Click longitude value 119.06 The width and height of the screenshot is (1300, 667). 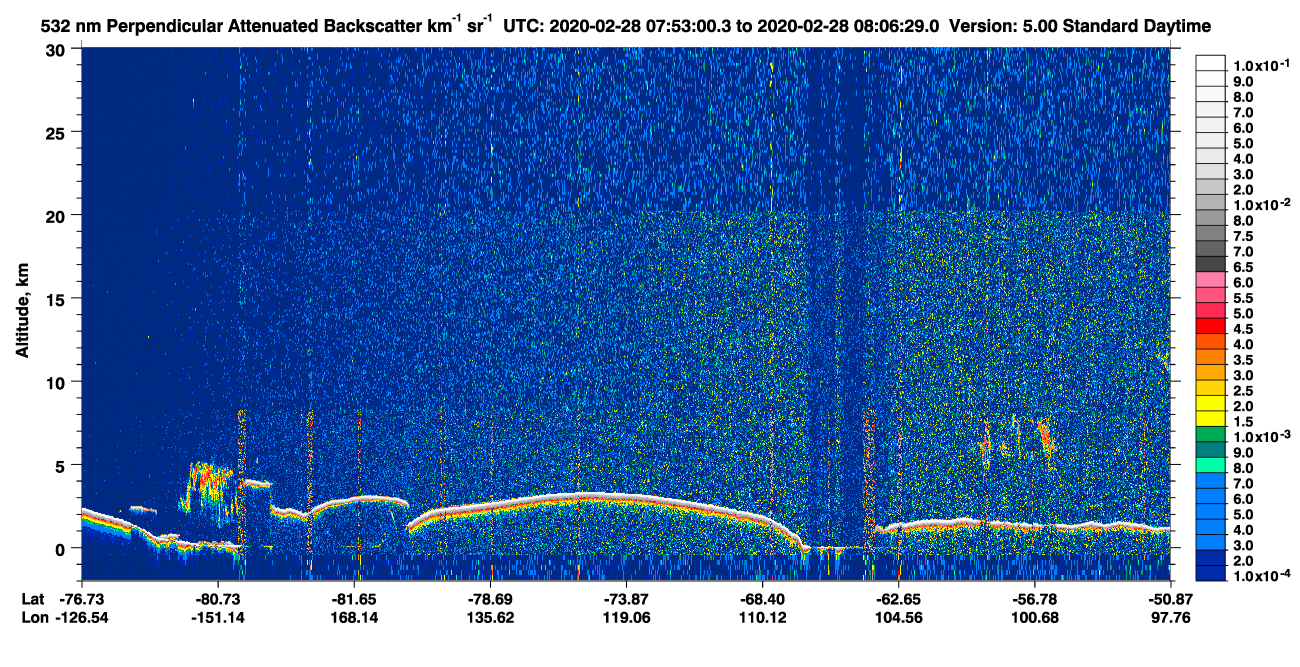click(626, 617)
